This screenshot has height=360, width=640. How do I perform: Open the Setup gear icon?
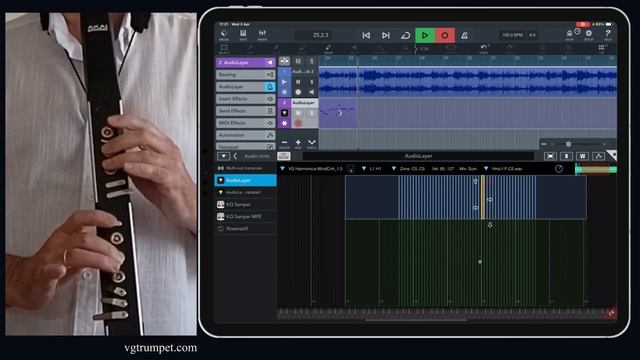[589, 35]
